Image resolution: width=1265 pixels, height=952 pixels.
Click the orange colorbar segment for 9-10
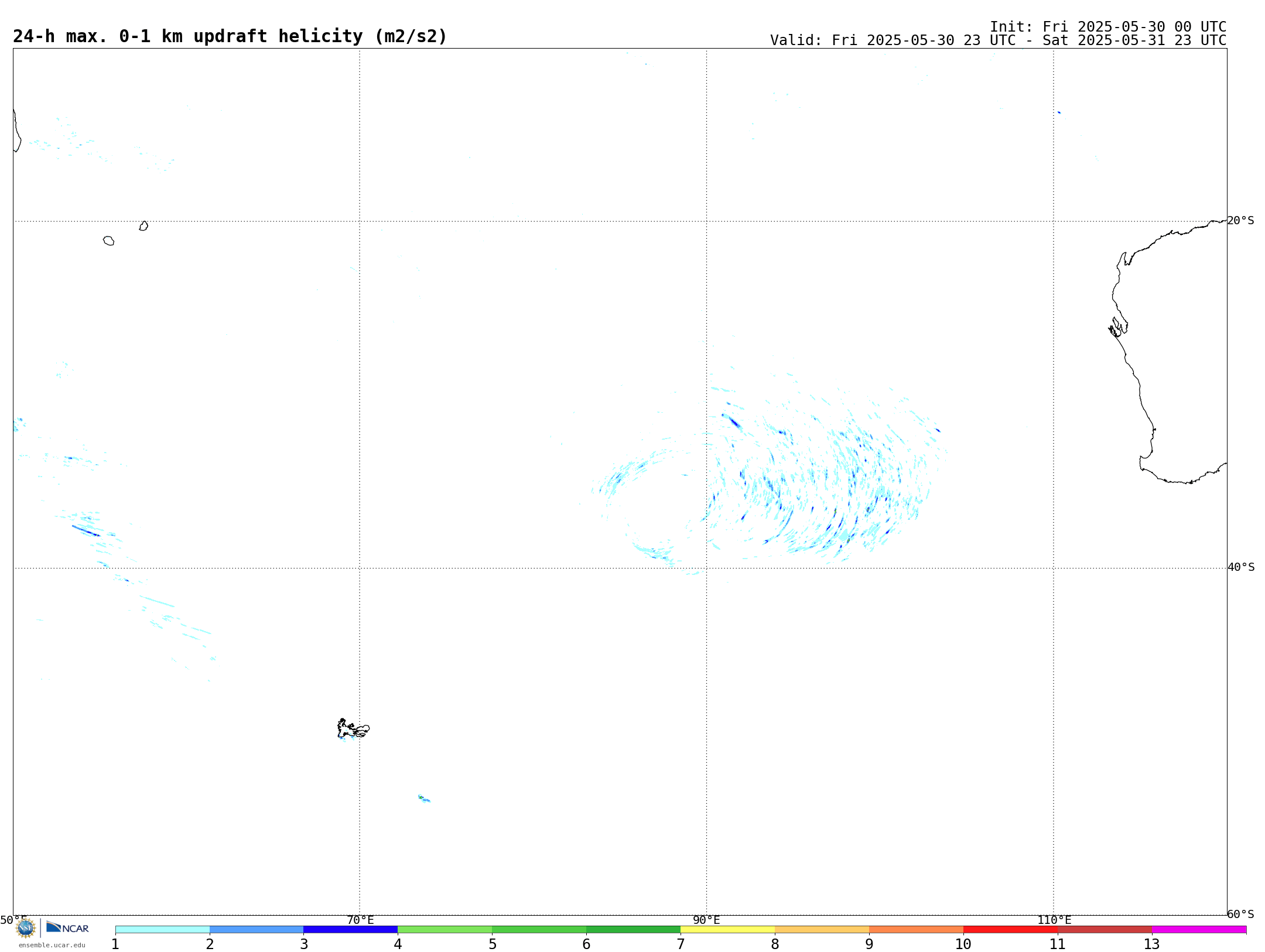pos(917,929)
